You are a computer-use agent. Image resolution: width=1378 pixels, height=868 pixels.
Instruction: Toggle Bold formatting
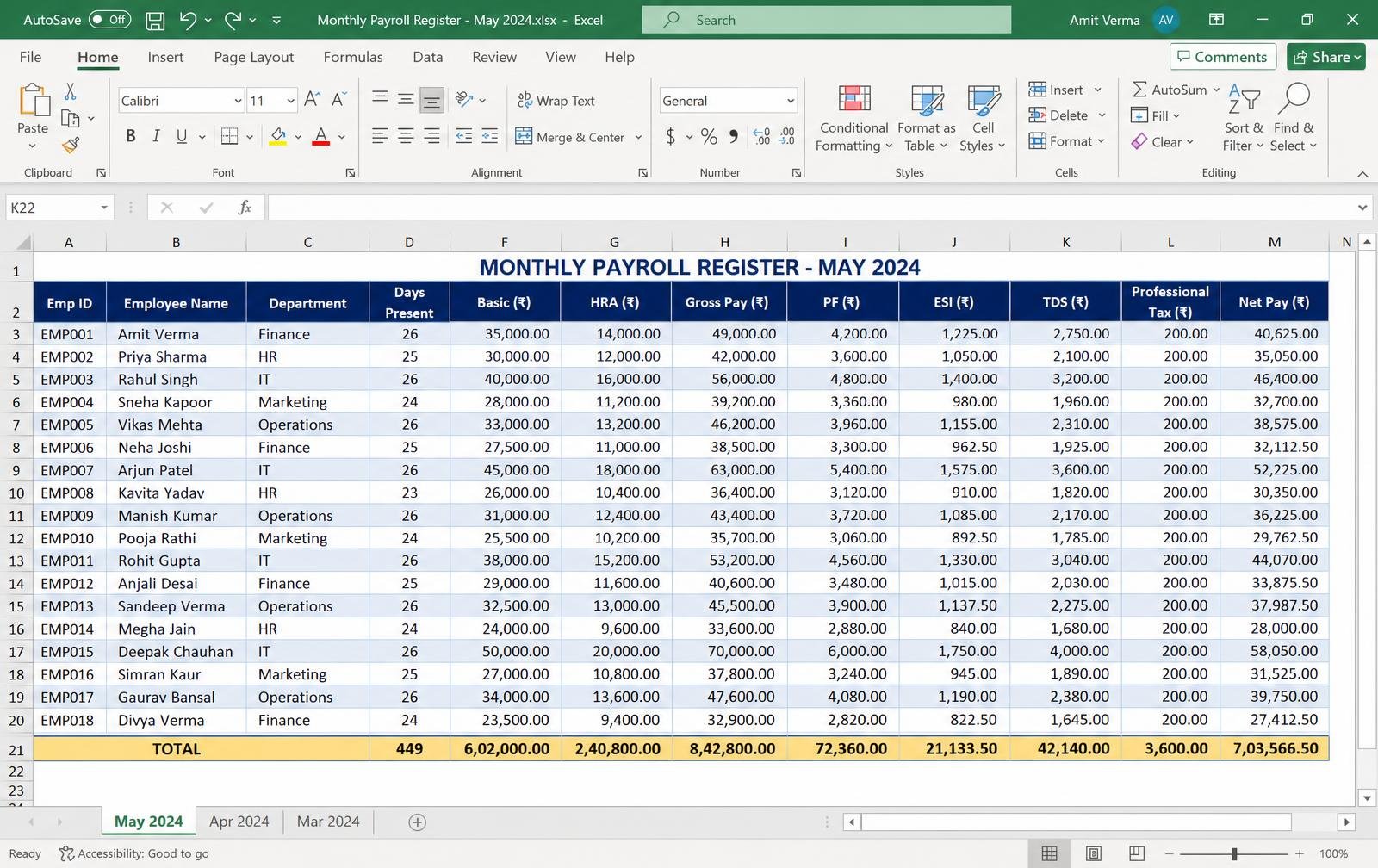click(131, 136)
